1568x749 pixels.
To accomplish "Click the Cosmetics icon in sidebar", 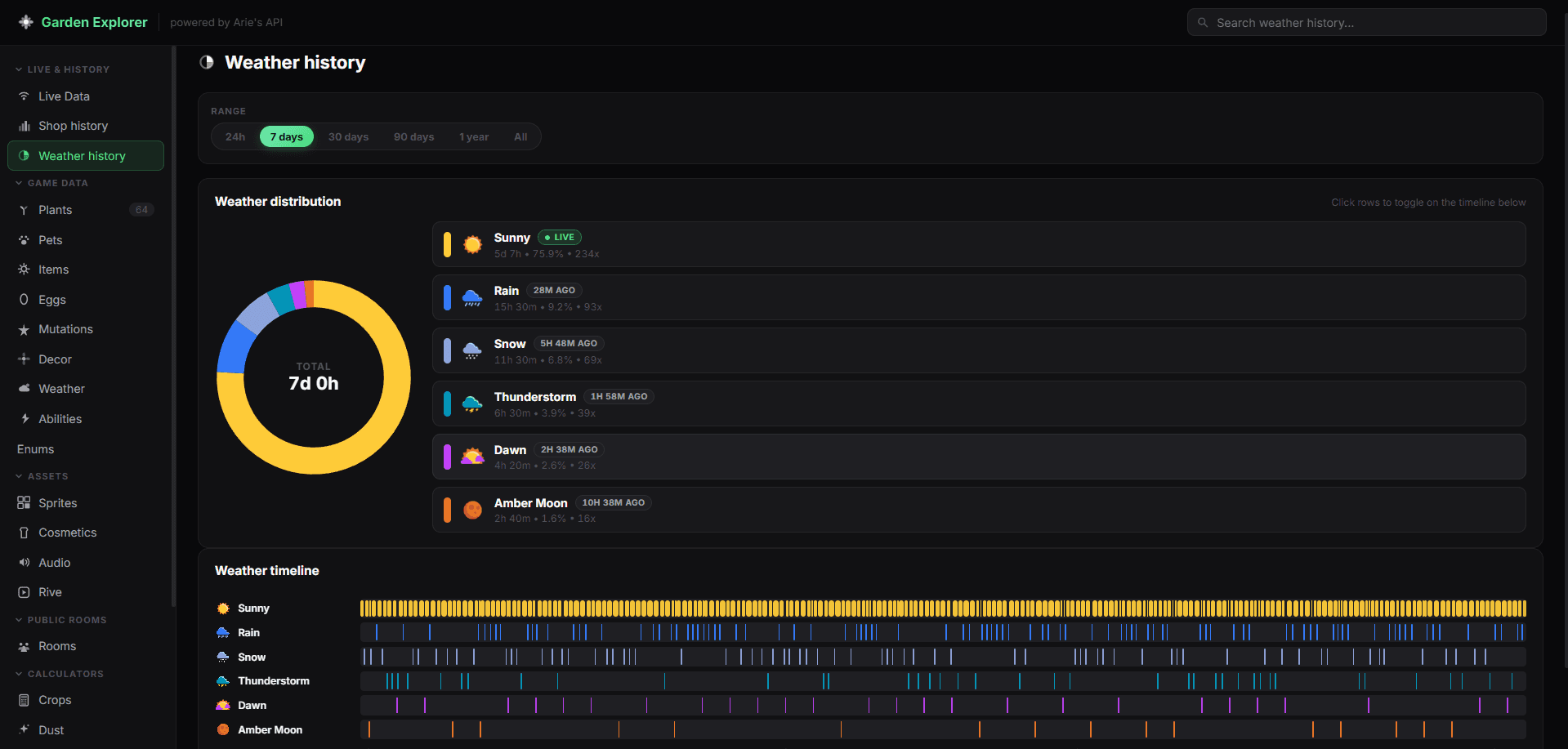I will [x=24, y=533].
